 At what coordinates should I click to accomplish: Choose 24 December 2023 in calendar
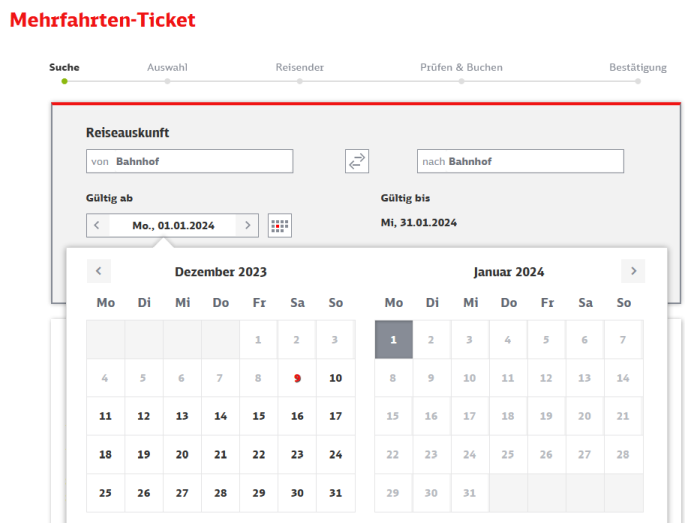point(336,454)
